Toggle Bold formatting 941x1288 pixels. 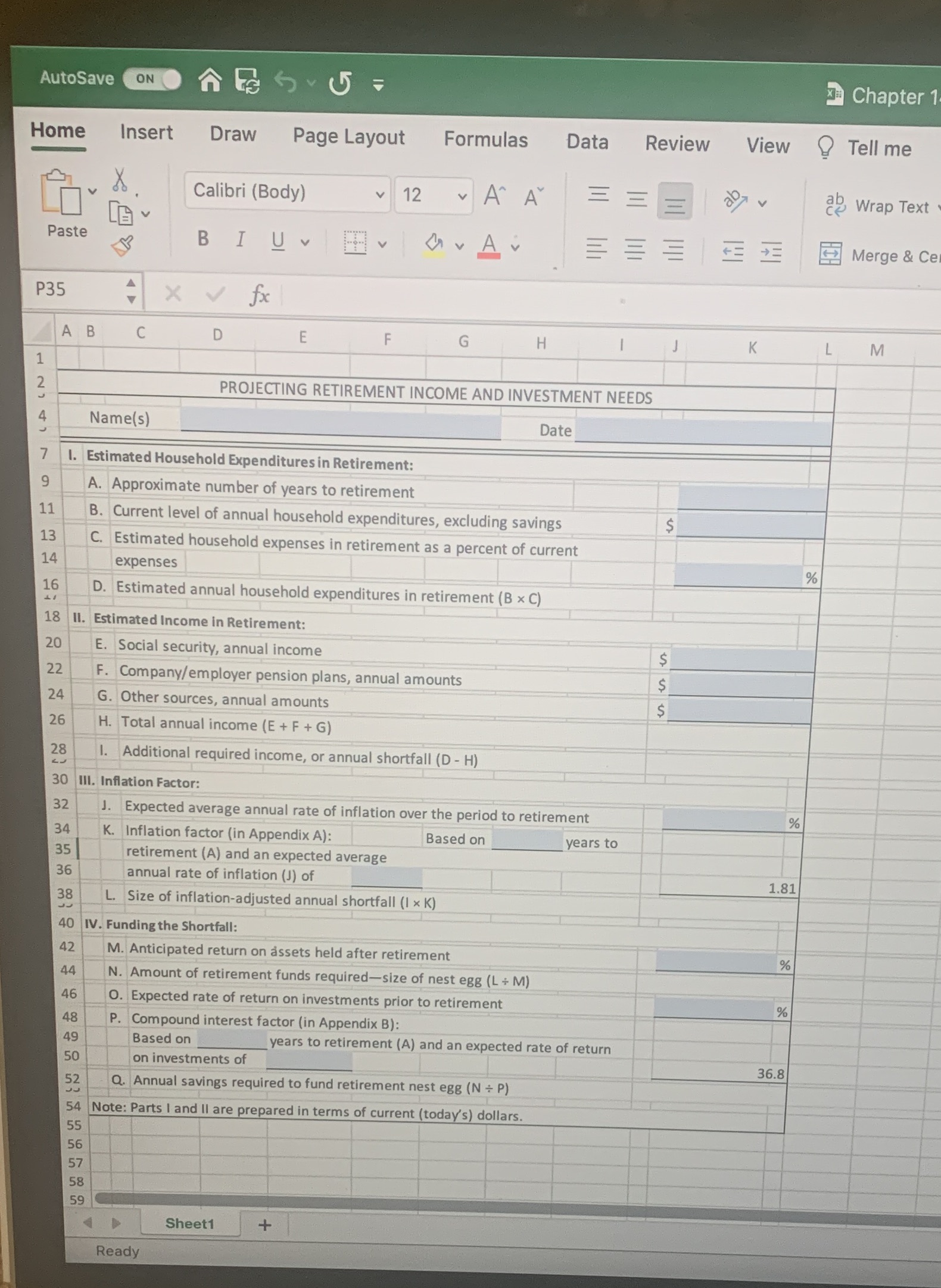pyautogui.click(x=202, y=239)
